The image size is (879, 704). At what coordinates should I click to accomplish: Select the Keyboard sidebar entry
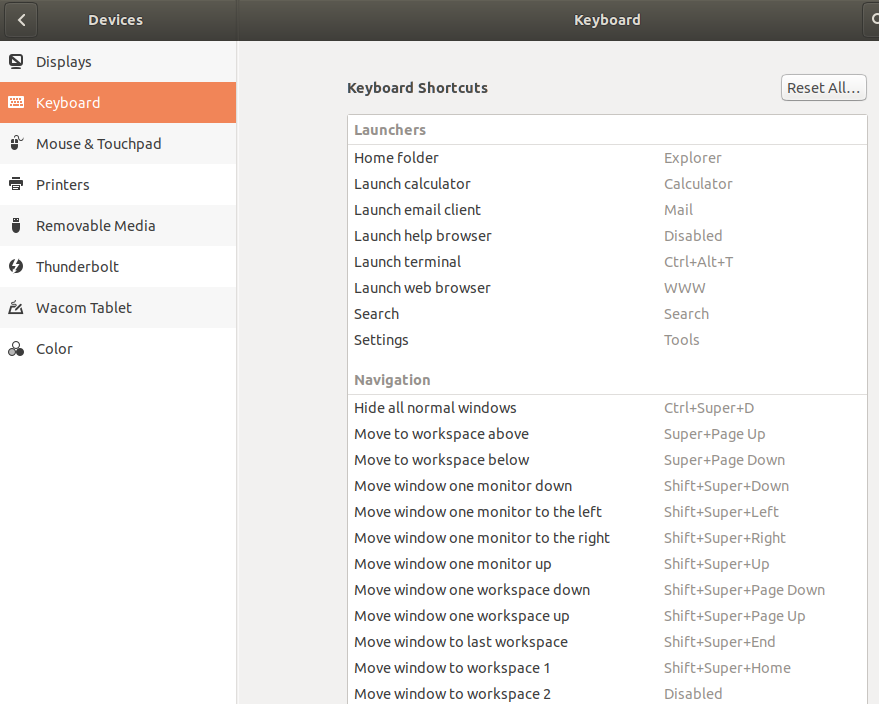(x=118, y=103)
